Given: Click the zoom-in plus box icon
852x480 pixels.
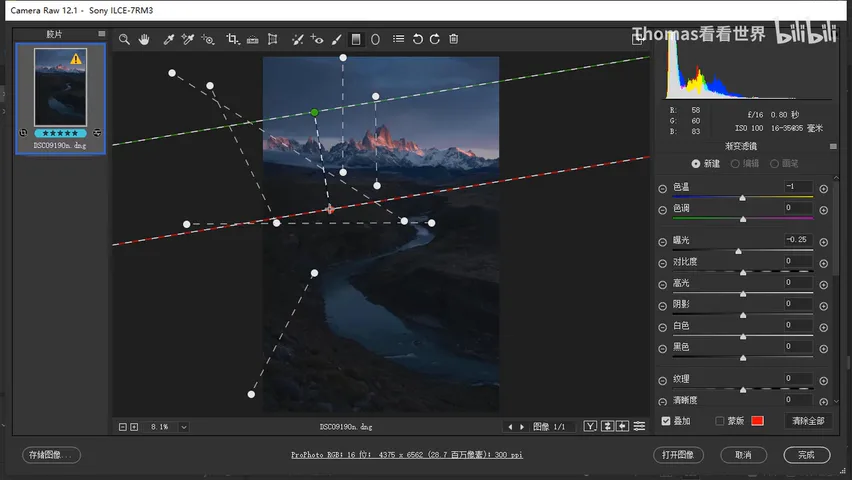Looking at the screenshot, I should [134, 427].
